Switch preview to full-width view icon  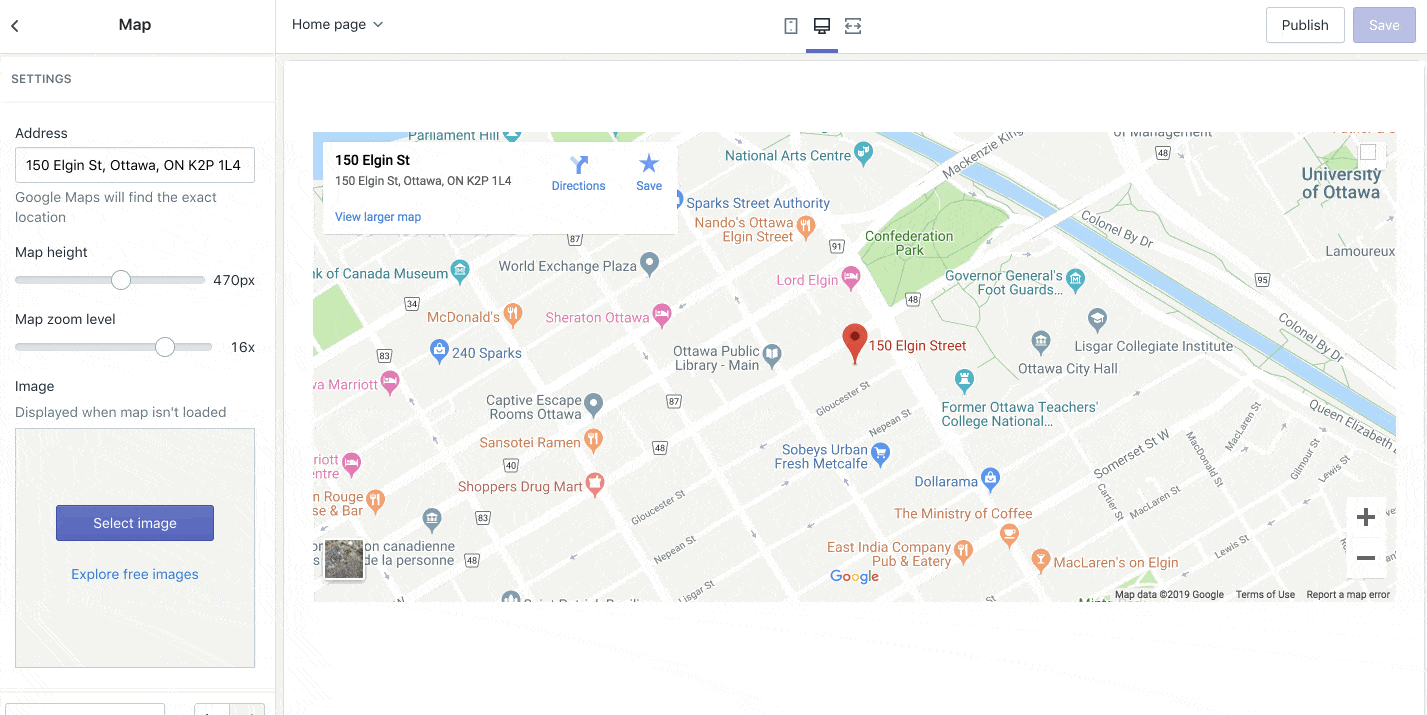[853, 26]
